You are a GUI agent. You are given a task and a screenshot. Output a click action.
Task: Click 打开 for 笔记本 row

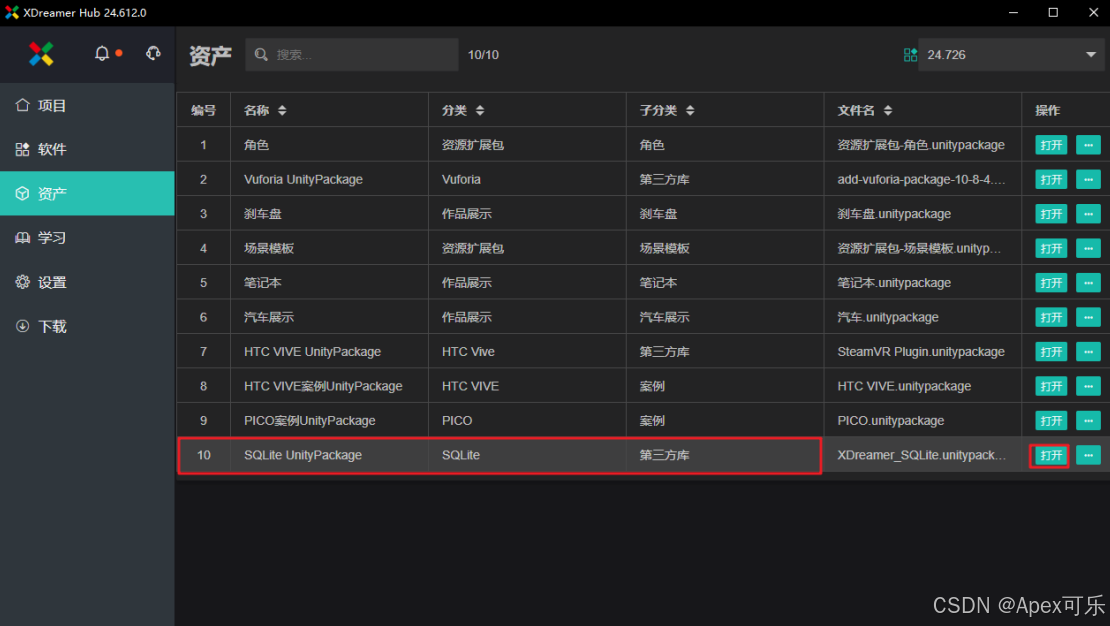[1051, 283]
